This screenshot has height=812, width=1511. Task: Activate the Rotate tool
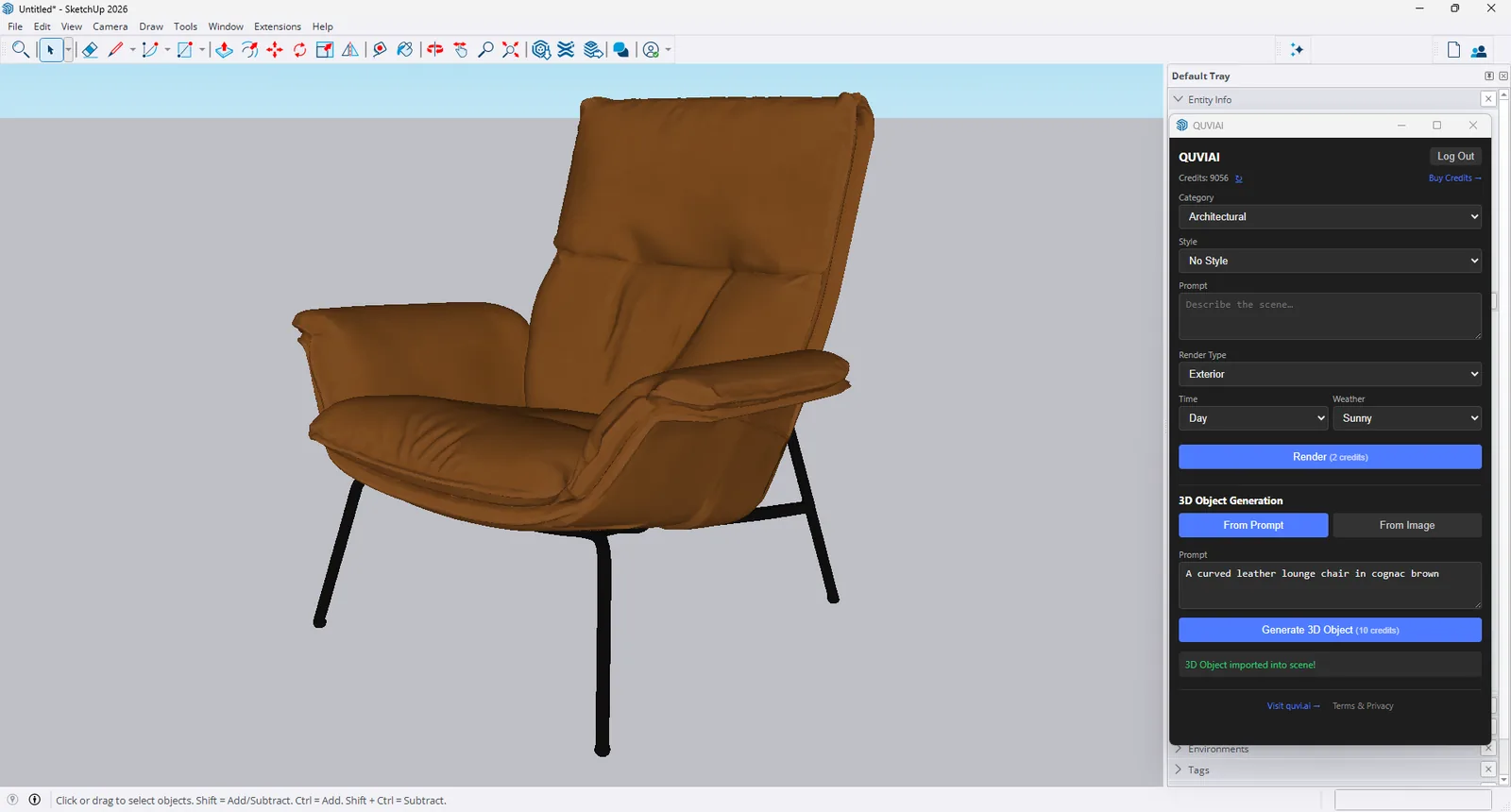click(x=299, y=50)
